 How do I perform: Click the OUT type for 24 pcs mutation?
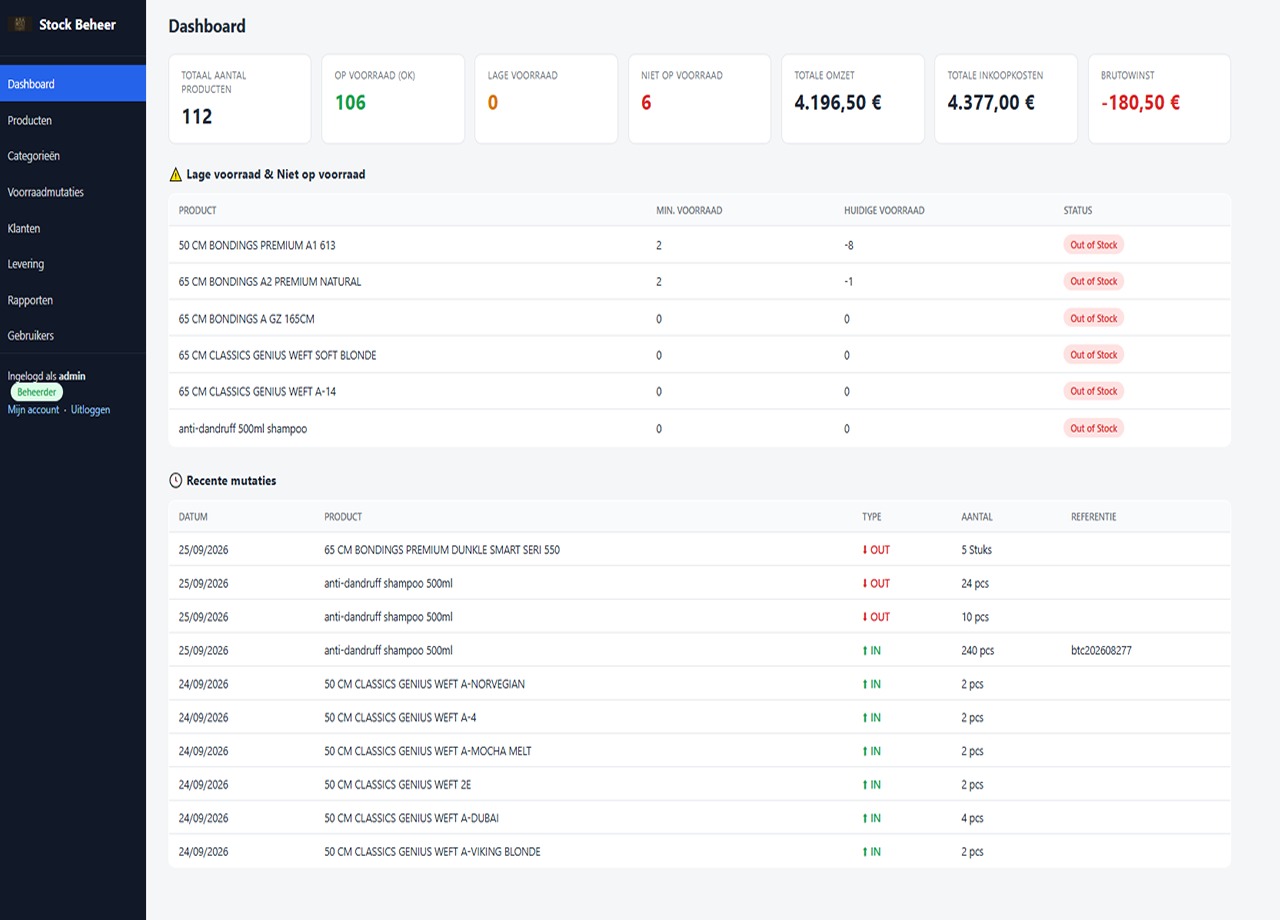876,583
